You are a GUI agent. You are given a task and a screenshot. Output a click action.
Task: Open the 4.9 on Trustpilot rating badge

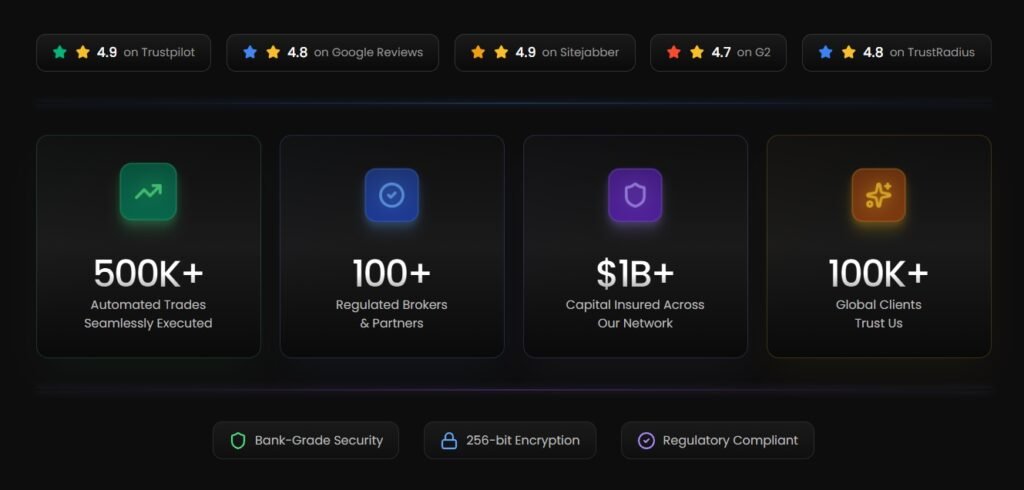tap(123, 52)
